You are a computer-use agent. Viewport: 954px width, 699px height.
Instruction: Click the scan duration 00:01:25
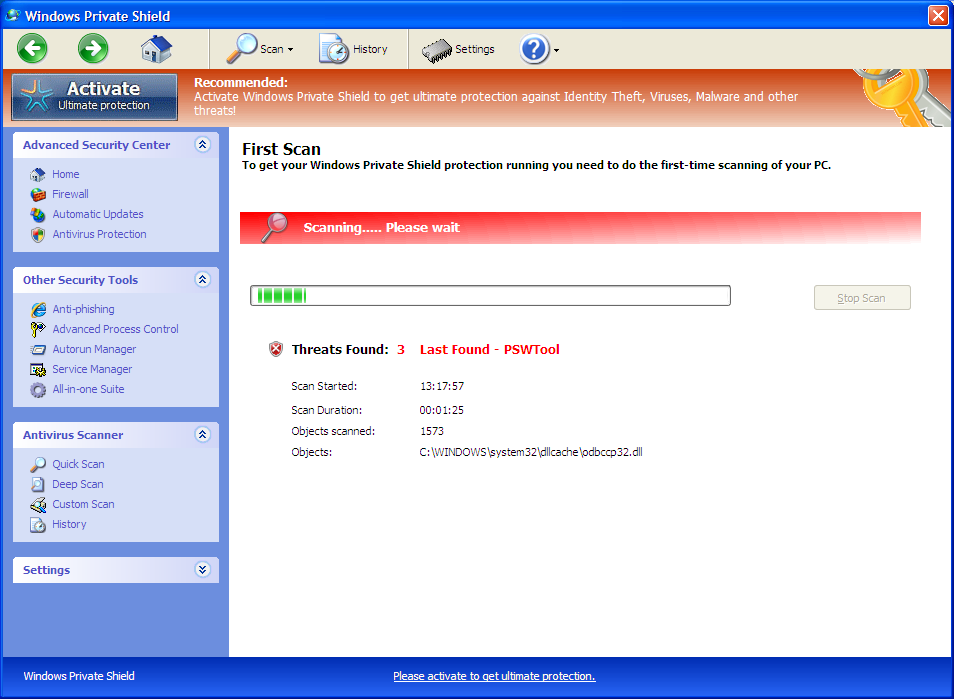pos(442,411)
